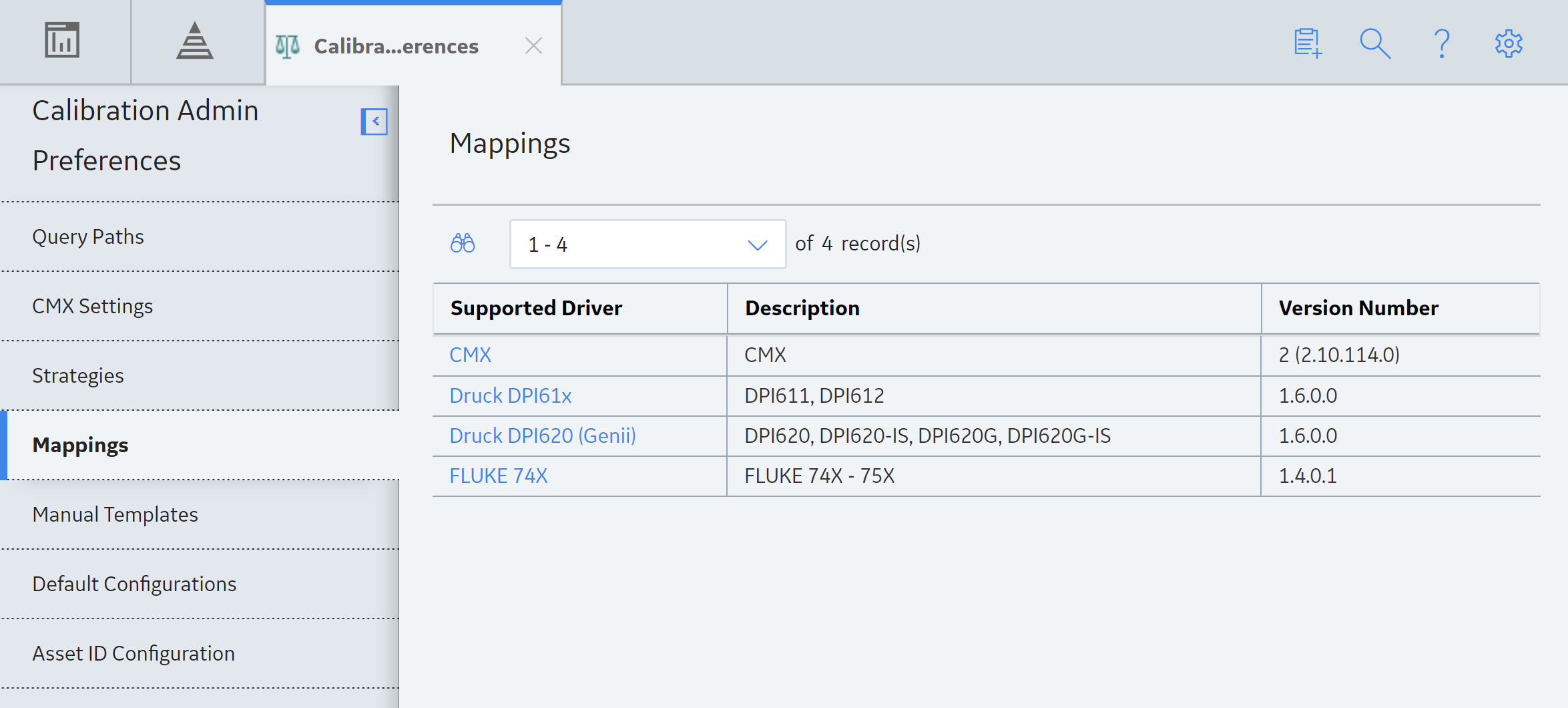Click the 1.6.0.0 version for Druck DPI61x

coord(1400,395)
